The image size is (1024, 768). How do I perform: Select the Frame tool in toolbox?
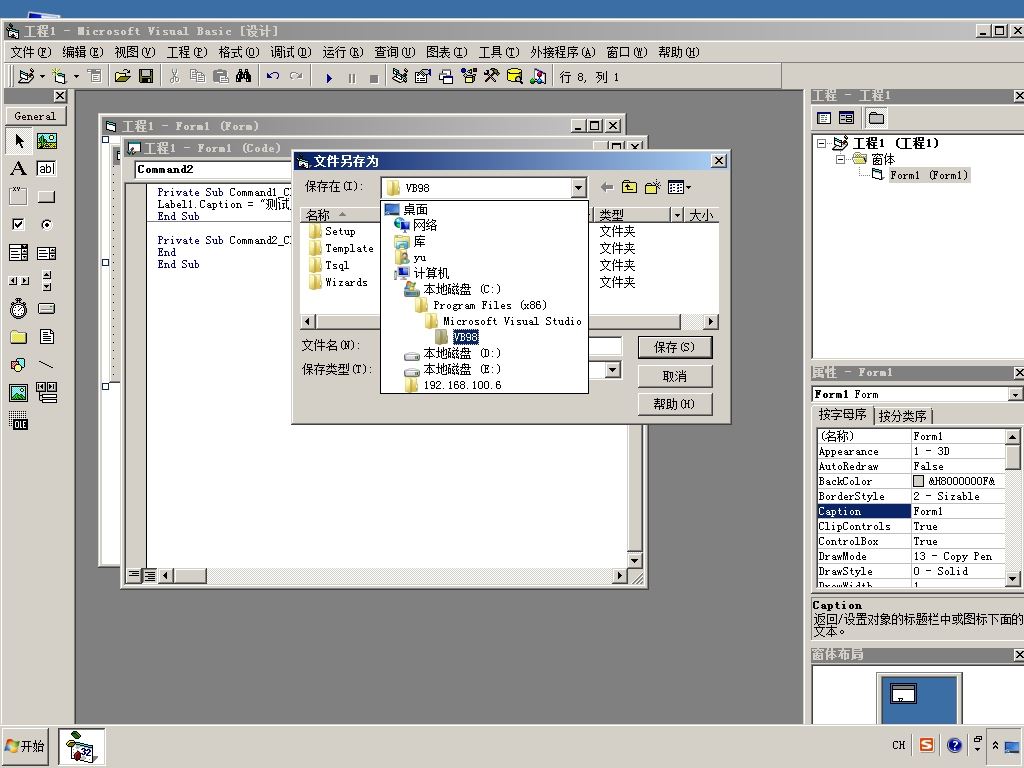tap(19, 197)
